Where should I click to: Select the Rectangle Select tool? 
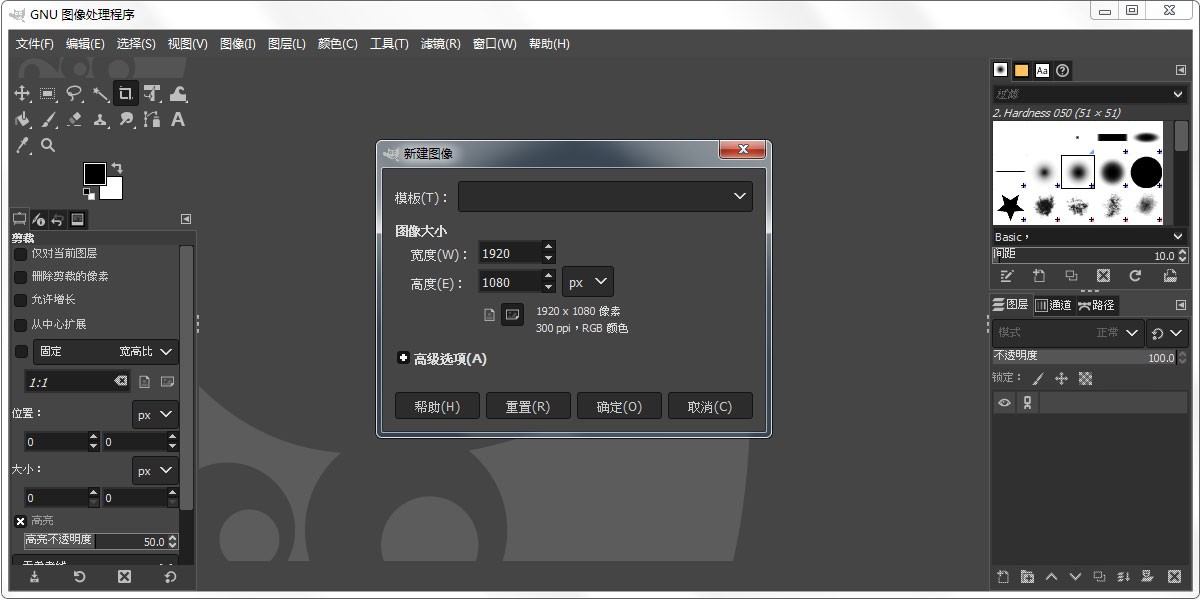click(47, 93)
